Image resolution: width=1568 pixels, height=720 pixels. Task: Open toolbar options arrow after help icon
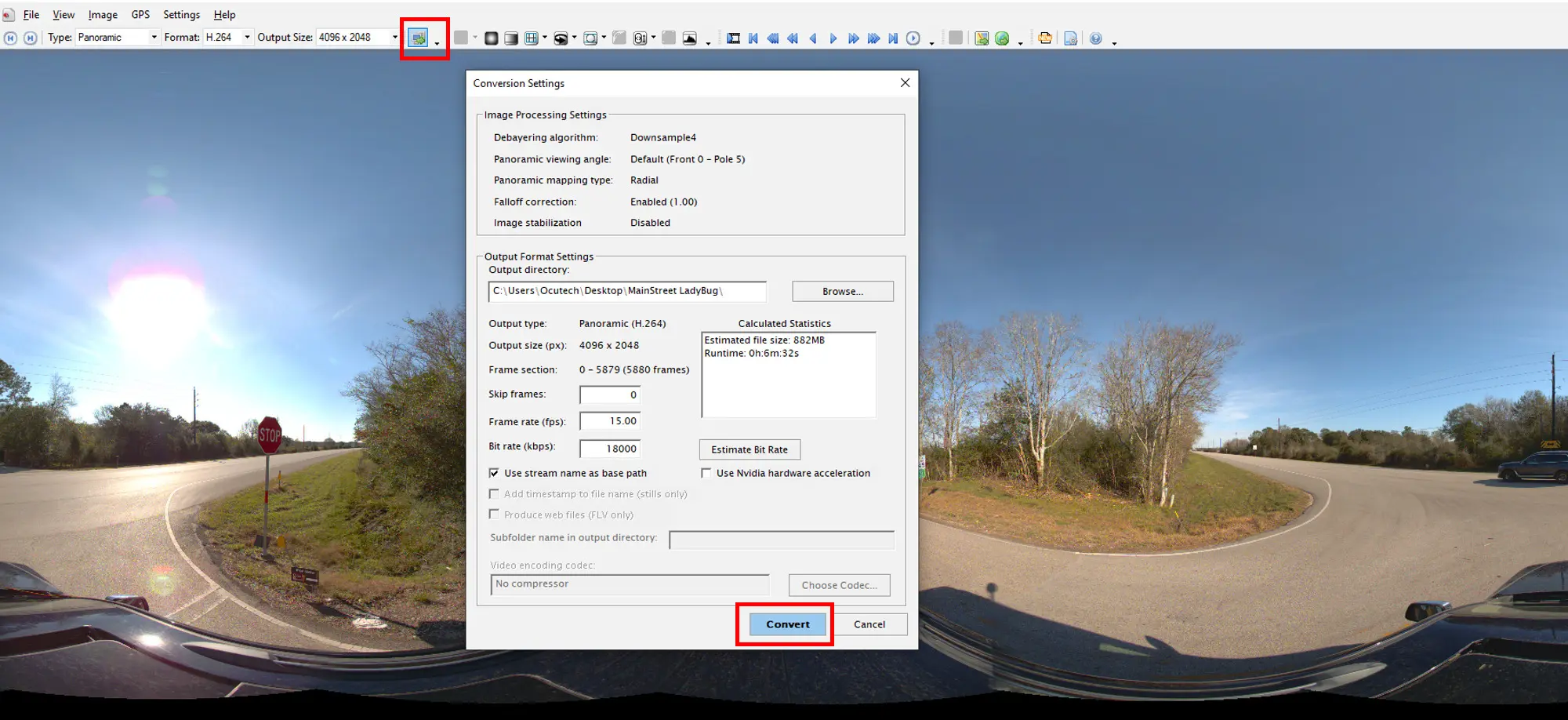click(x=1114, y=43)
